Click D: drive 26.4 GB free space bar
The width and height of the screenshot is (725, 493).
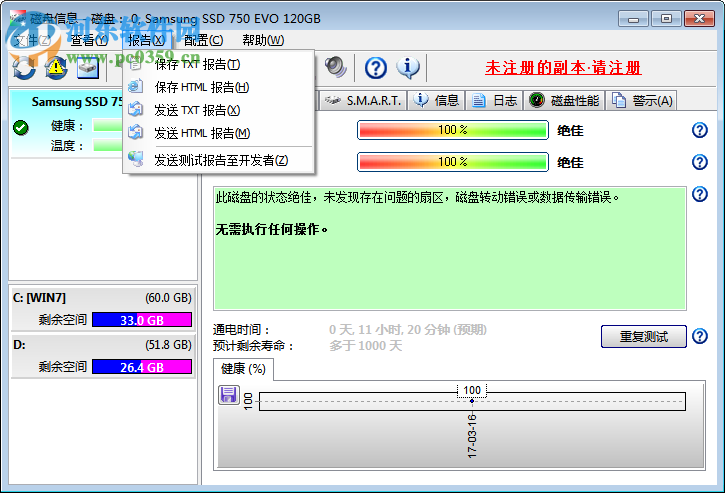pos(142,367)
